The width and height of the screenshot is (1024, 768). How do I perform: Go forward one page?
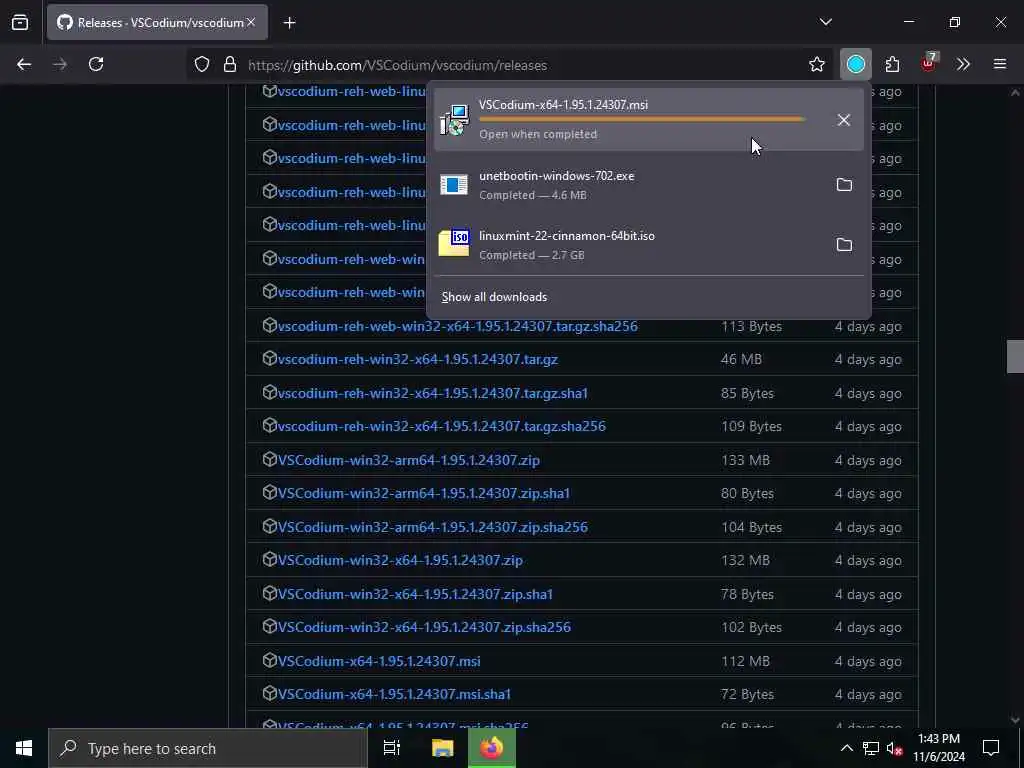60,64
